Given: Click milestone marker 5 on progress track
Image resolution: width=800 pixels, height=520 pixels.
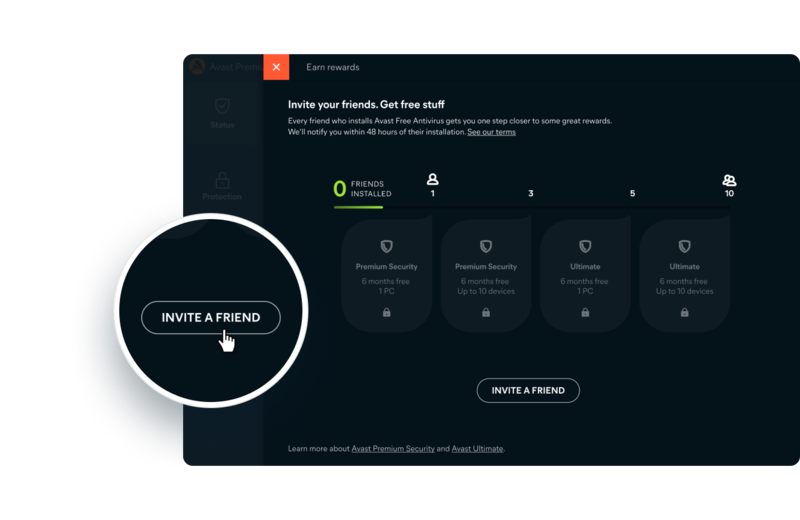Looking at the screenshot, I should click(632, 193).
